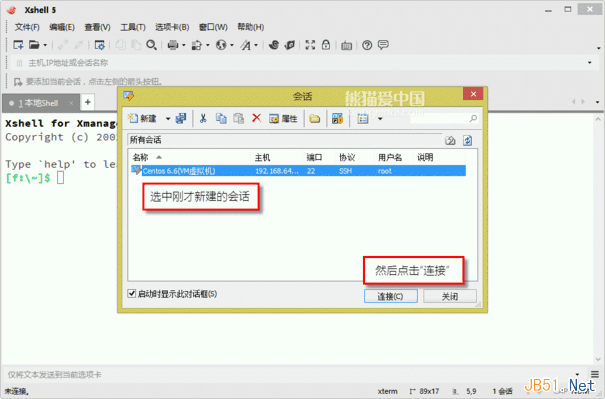605x399 pixels.
Task: Sort by the 名称 column header
Action: 190,157
